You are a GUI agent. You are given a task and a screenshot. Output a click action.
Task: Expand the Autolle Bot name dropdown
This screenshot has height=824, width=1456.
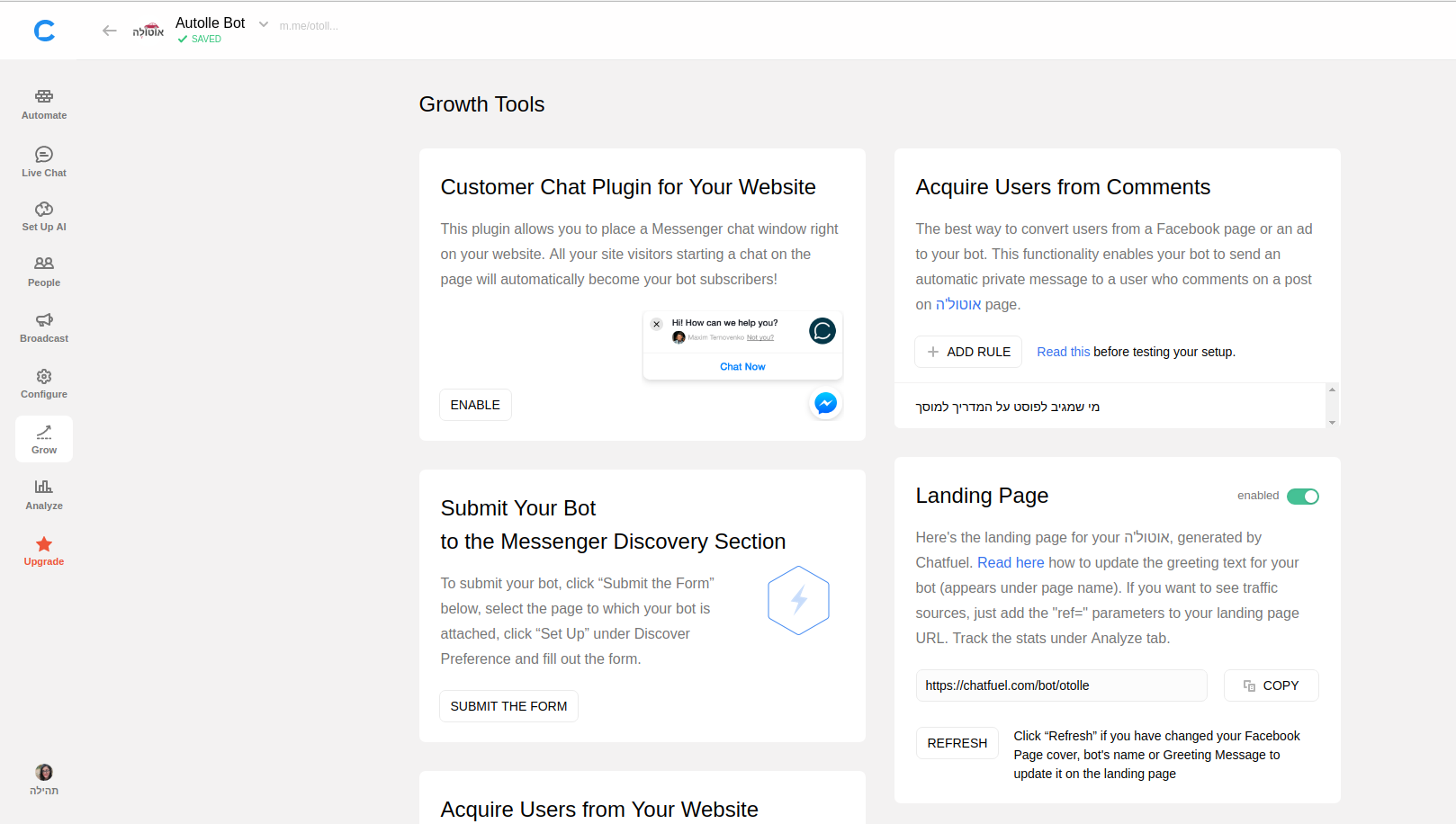(x=264, y=24)
